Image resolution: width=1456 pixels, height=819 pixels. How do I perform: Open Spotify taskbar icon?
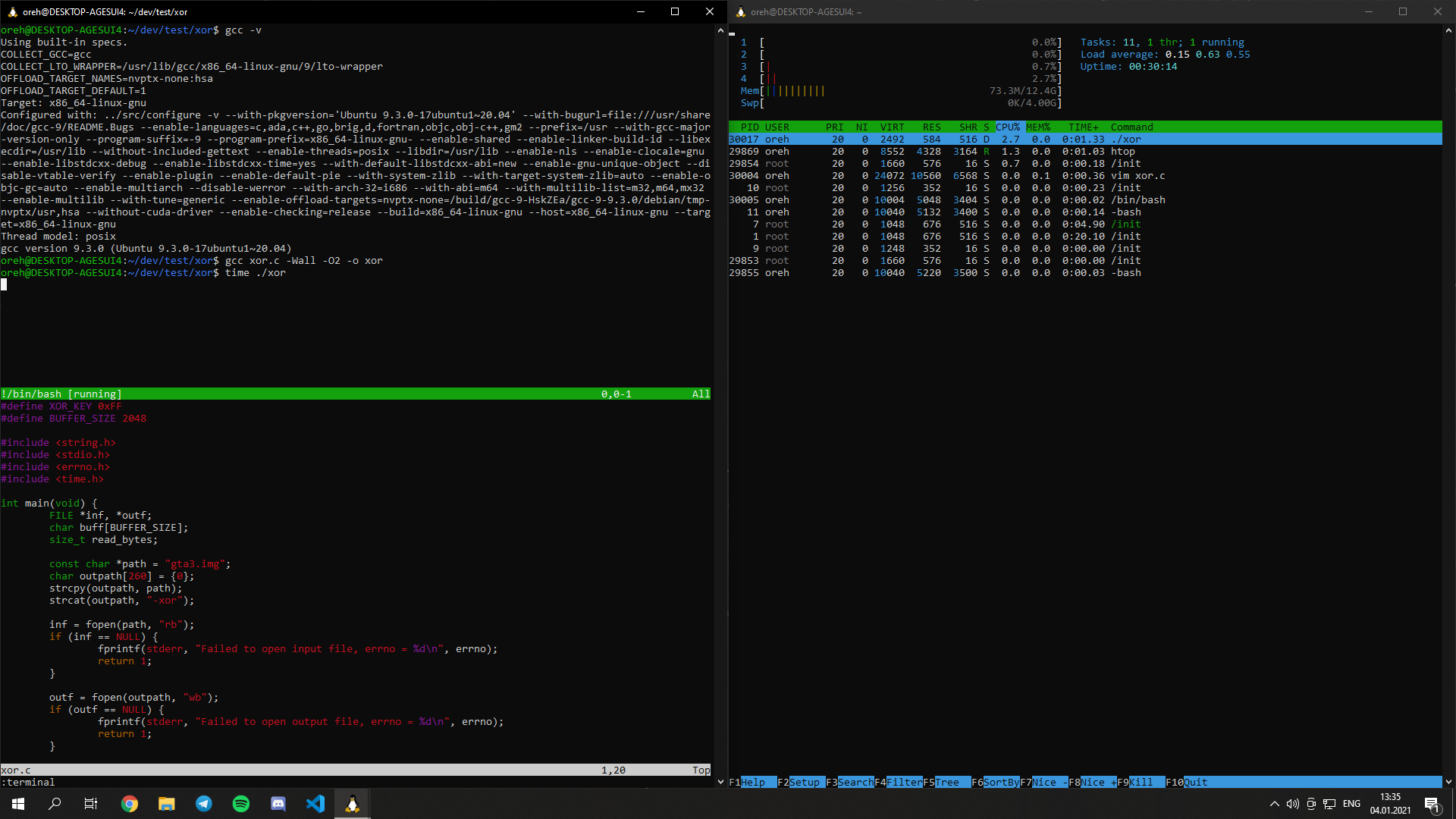point(241,804)
